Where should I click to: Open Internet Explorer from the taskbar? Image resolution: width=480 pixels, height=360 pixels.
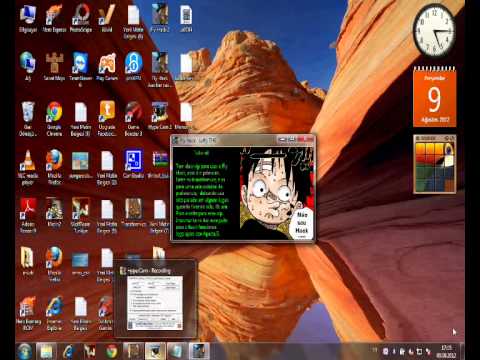click(x=68, y=351)
